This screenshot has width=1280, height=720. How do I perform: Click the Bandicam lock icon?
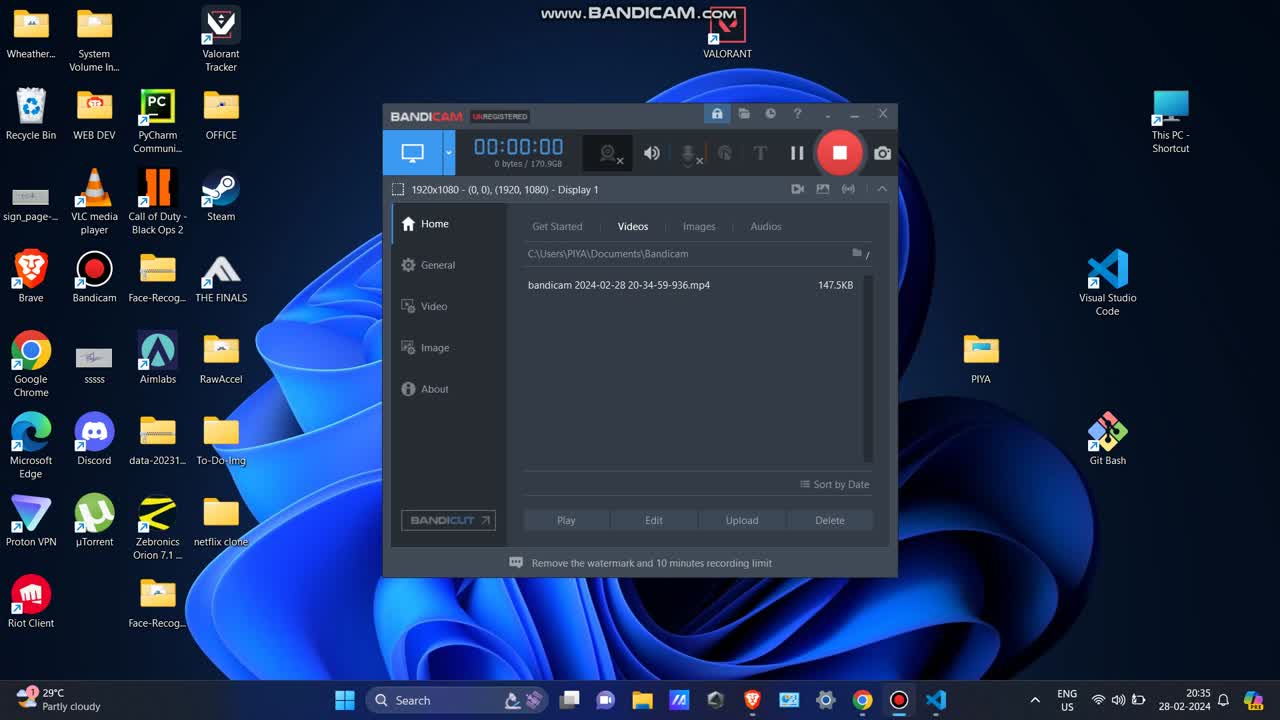716,114
